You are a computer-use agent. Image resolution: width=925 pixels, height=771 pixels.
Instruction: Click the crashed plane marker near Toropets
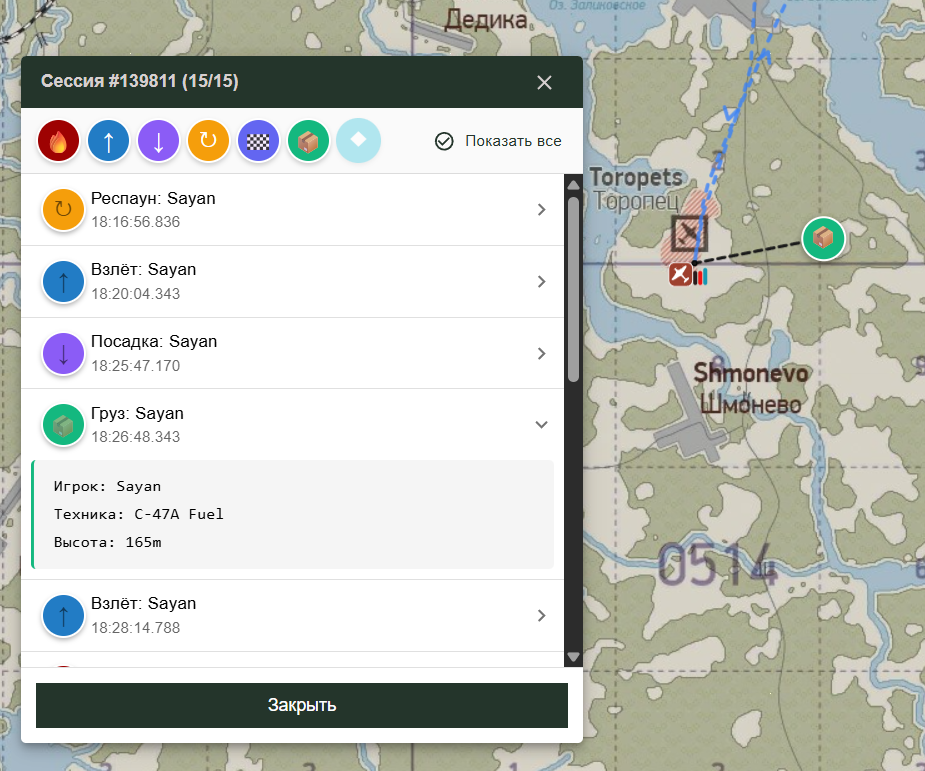(x=680, y=275)
